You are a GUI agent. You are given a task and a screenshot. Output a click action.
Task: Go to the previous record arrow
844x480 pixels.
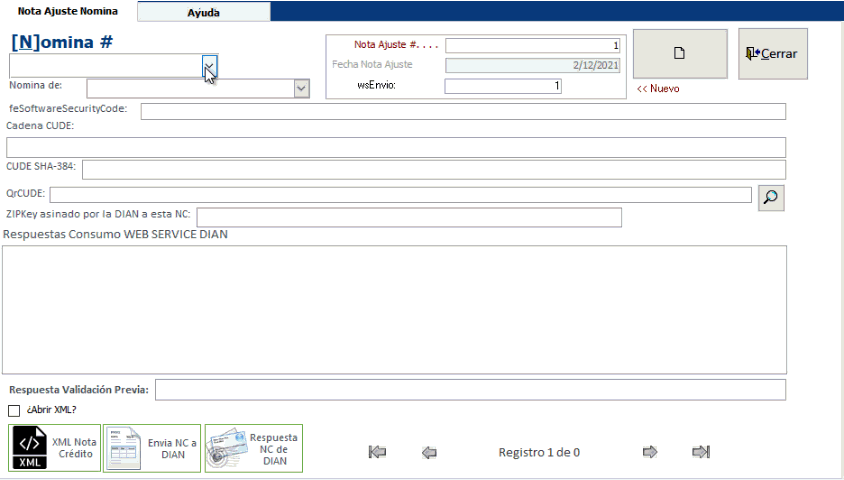tap(429, 452)
